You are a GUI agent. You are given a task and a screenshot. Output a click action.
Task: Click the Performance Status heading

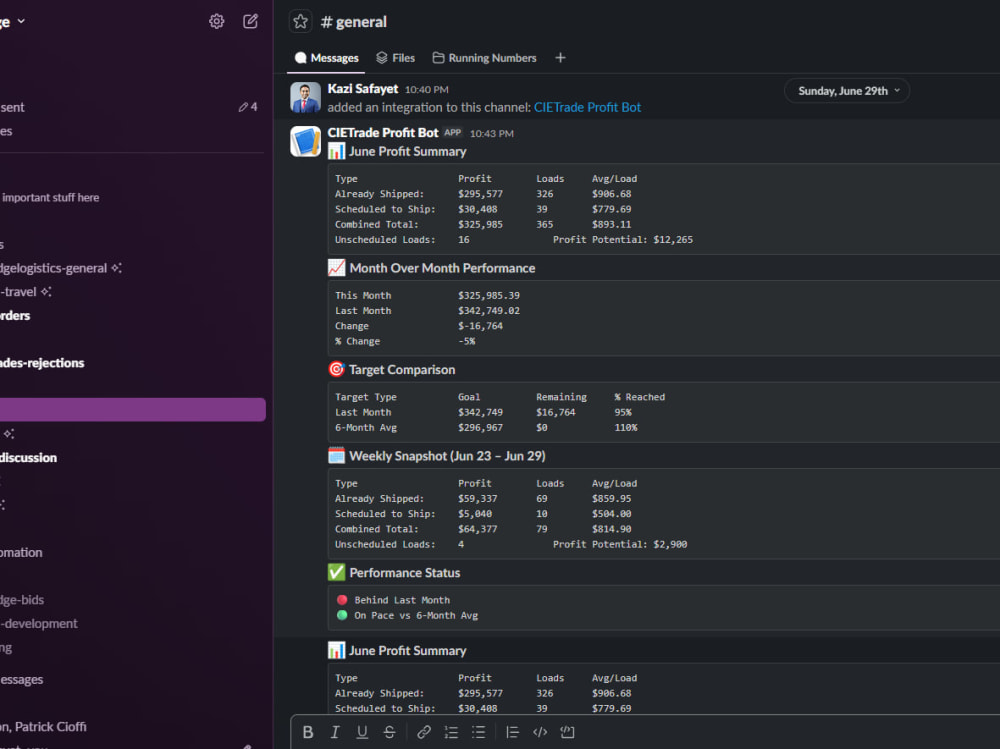[x=404, y=573]
